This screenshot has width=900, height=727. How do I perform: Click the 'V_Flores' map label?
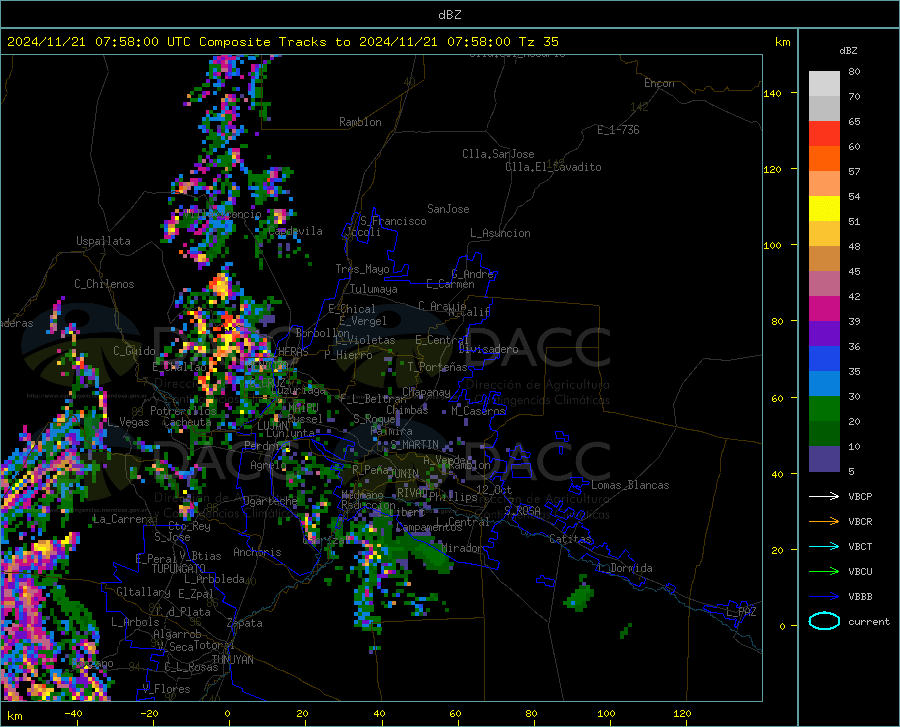coord(166,689)
